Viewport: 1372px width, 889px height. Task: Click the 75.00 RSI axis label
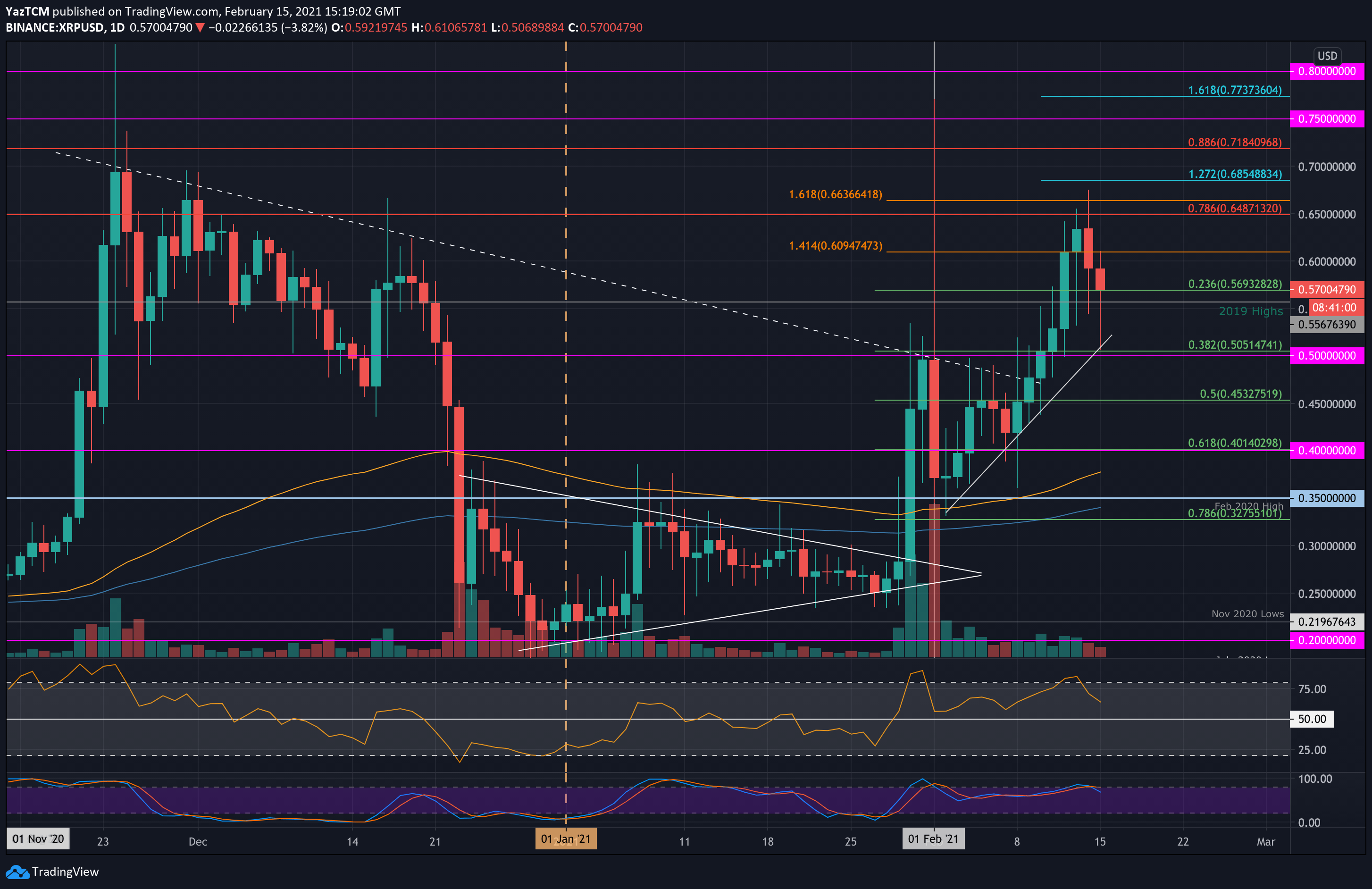pyautogui.click(x=1312, y=689)
